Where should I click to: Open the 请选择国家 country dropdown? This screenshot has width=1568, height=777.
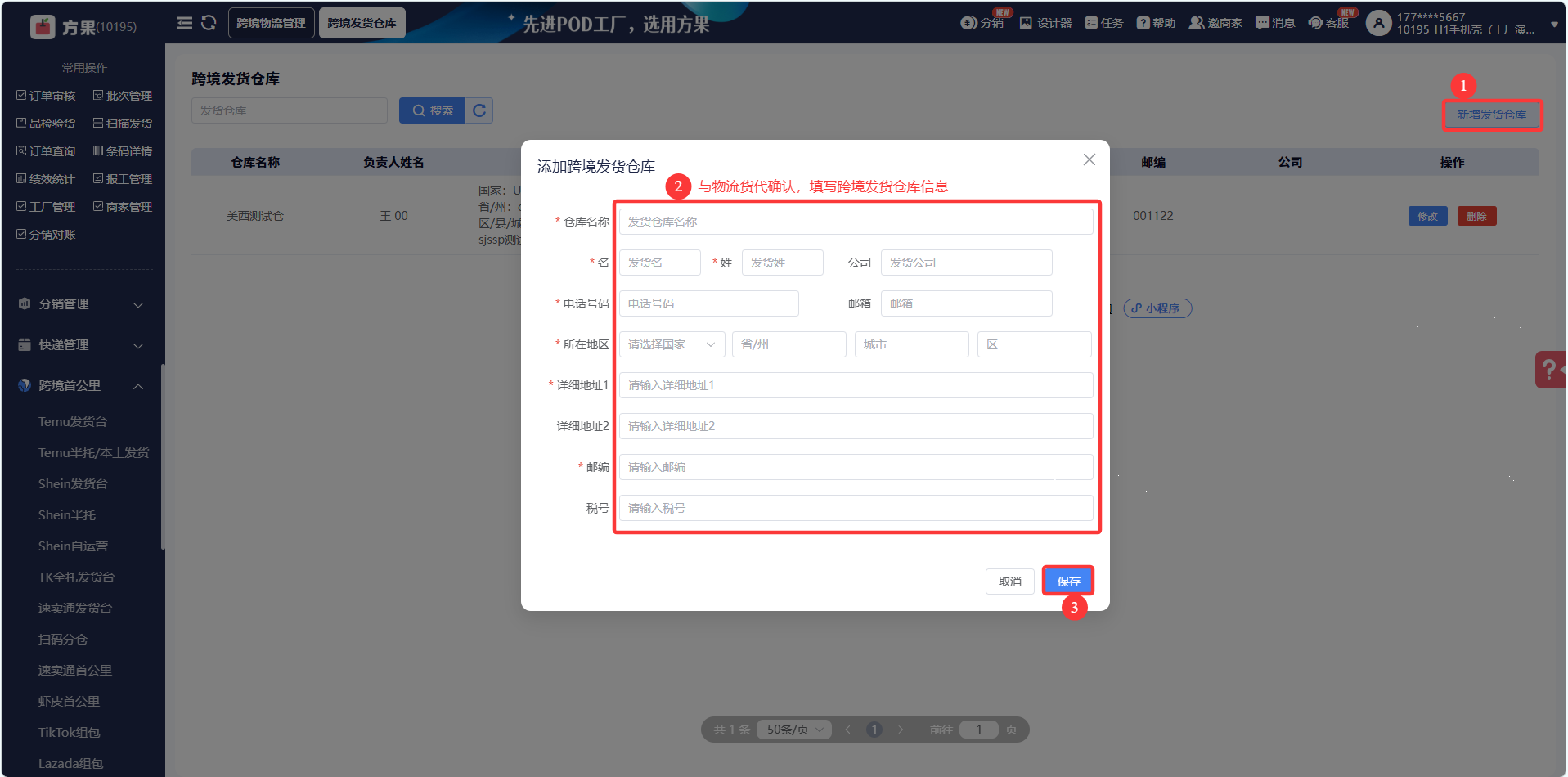[672, 344]
